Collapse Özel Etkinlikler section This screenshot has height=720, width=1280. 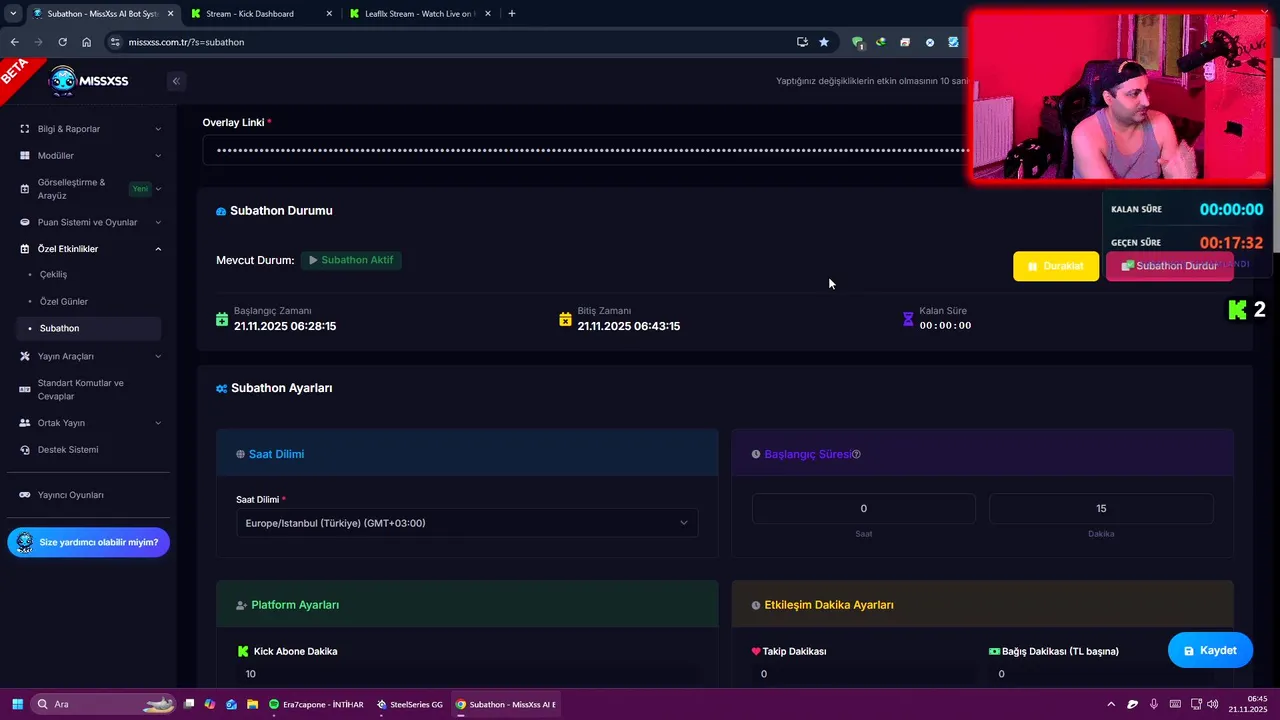(89, 249)
